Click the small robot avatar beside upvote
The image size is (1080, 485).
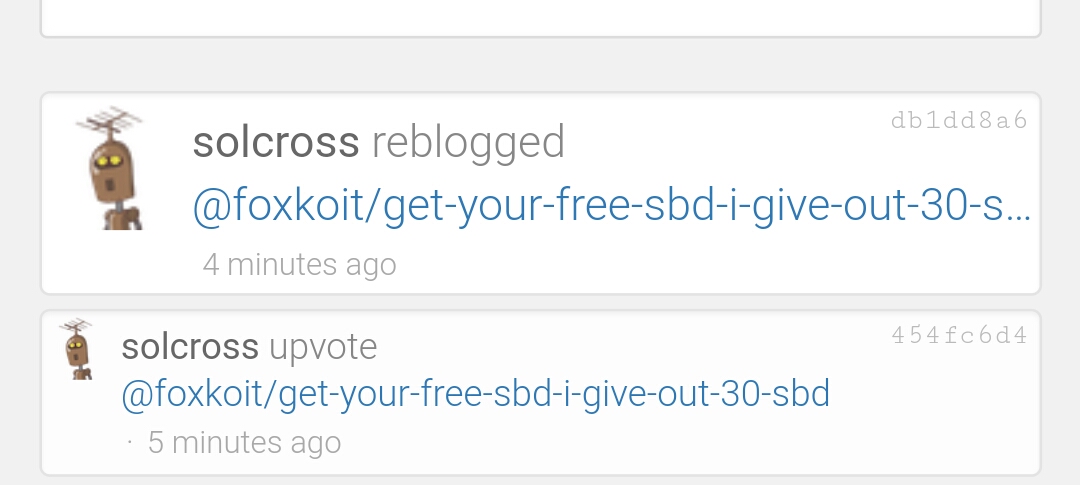point(76,349)
